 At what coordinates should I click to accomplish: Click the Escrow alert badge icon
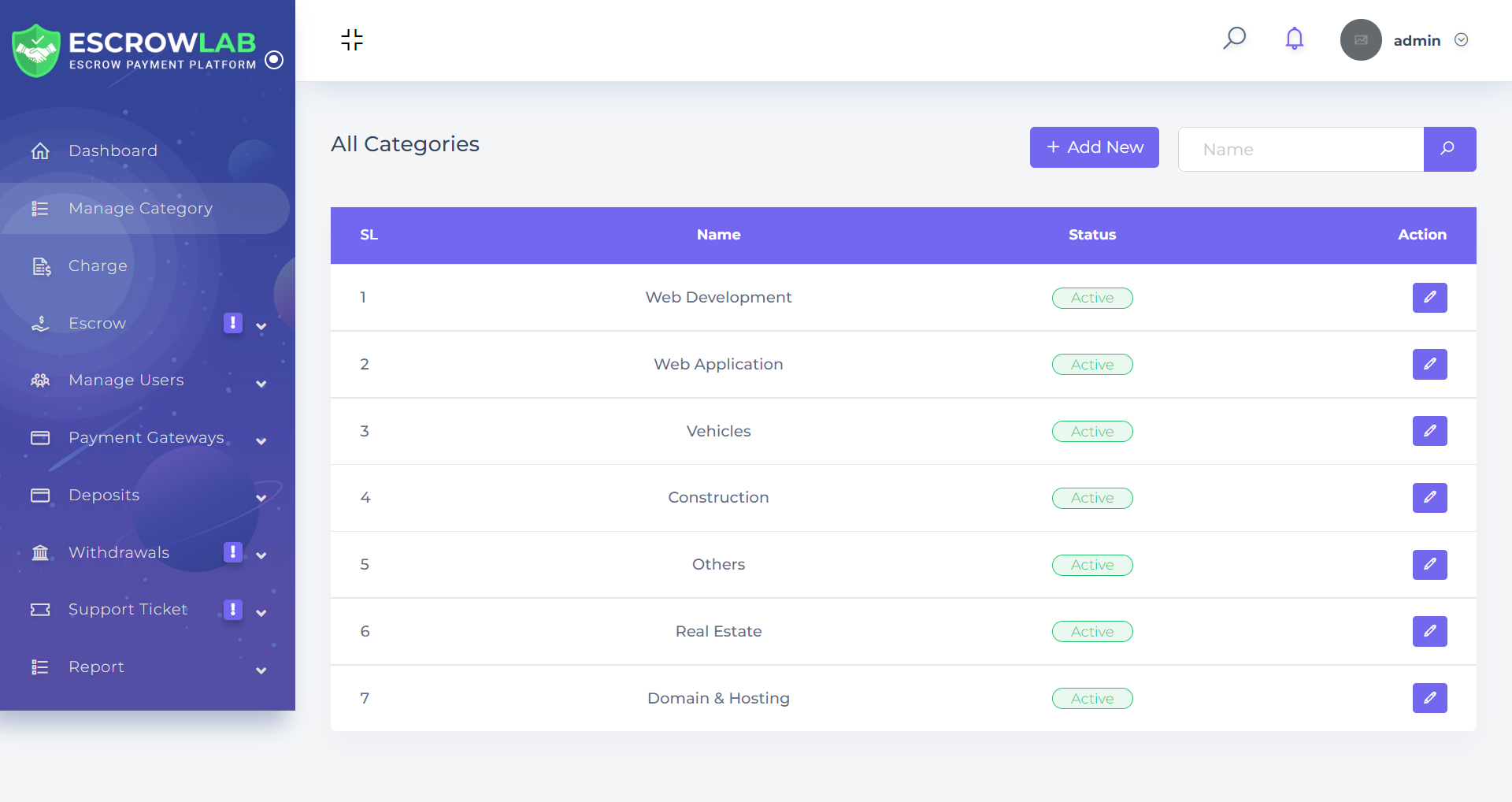(232, 323)
